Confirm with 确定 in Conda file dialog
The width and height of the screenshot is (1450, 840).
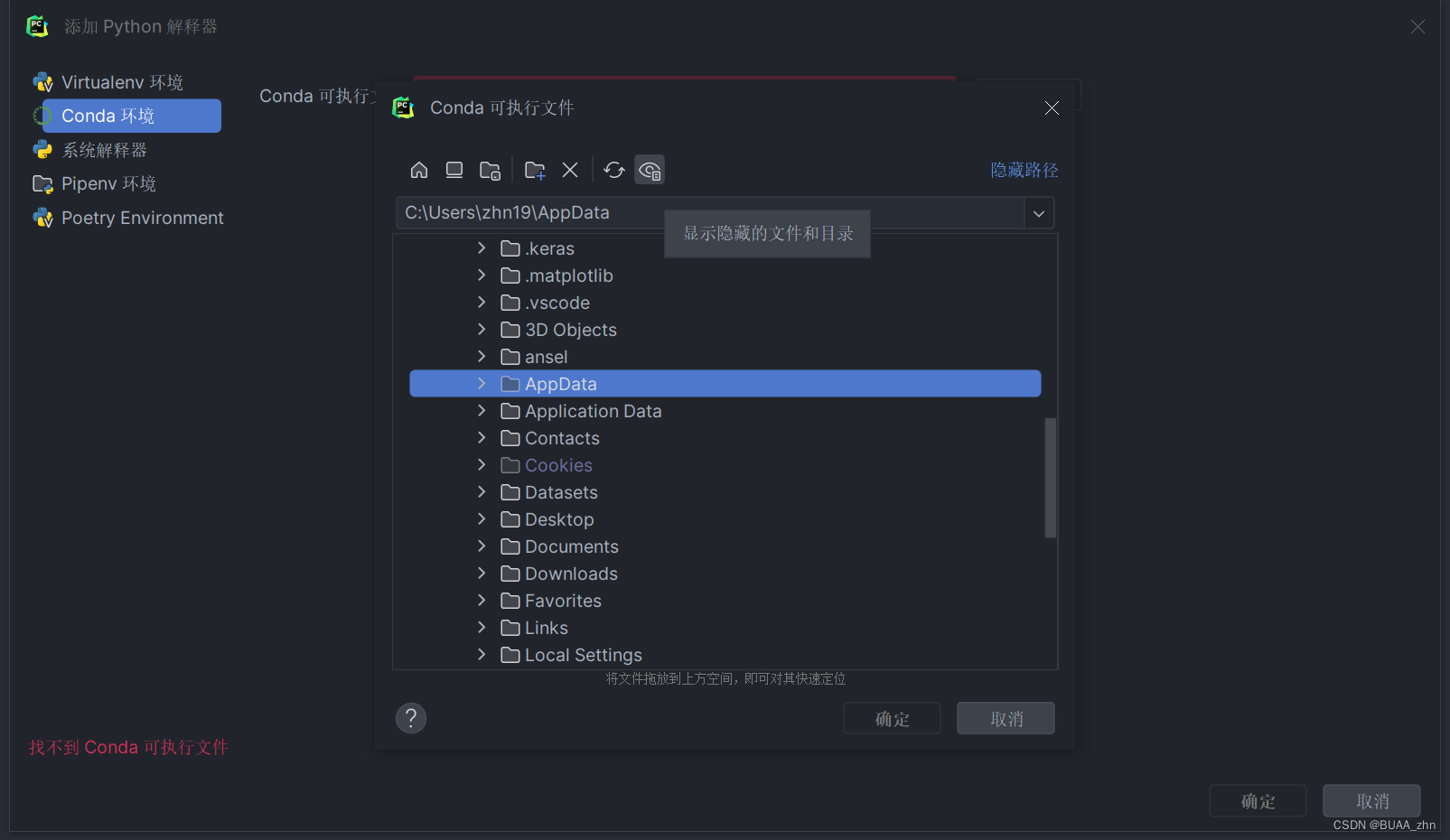coord(892,719)
